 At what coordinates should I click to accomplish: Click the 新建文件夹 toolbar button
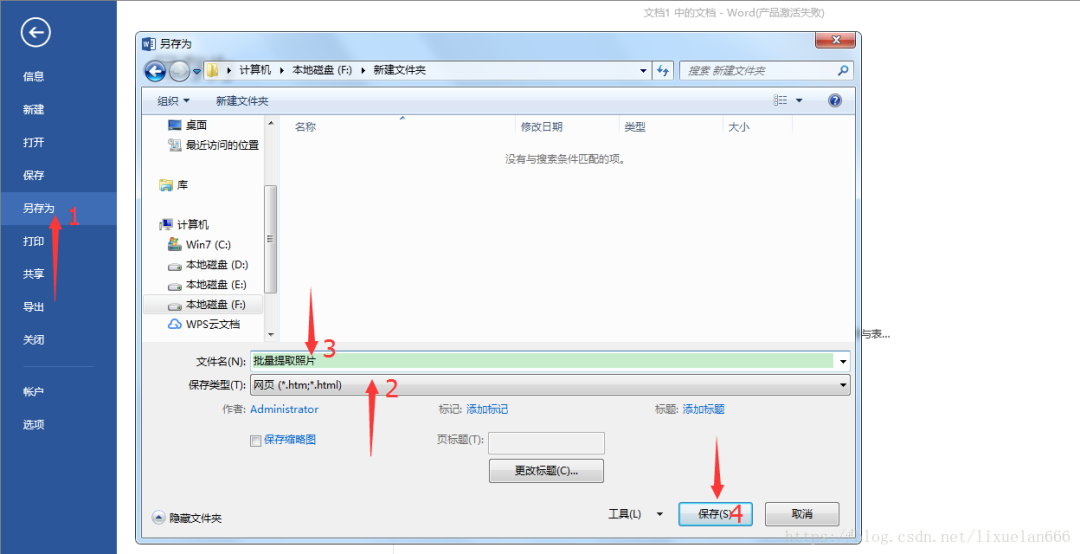[242, 101]
